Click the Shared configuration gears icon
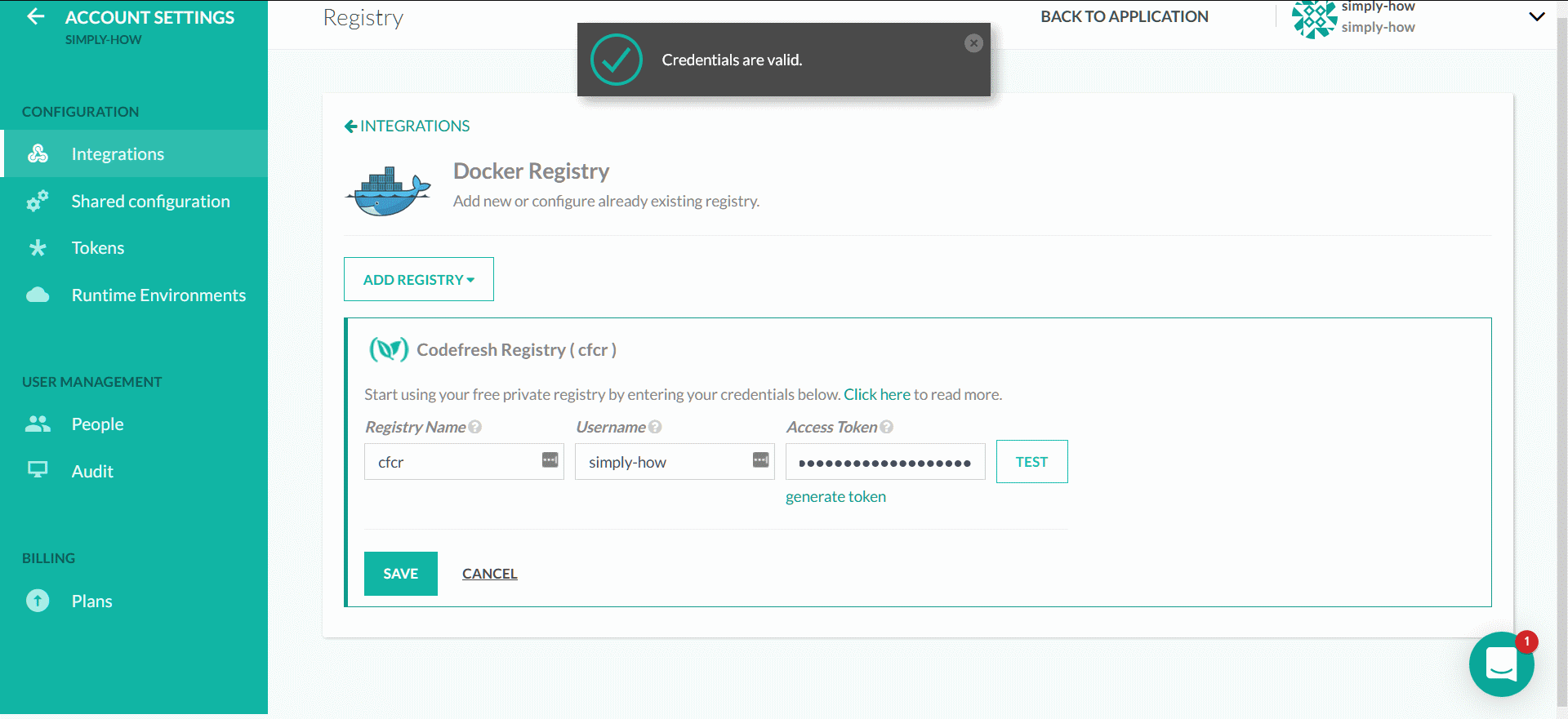The image size is (1568, 719). click(x=38, y=201)
